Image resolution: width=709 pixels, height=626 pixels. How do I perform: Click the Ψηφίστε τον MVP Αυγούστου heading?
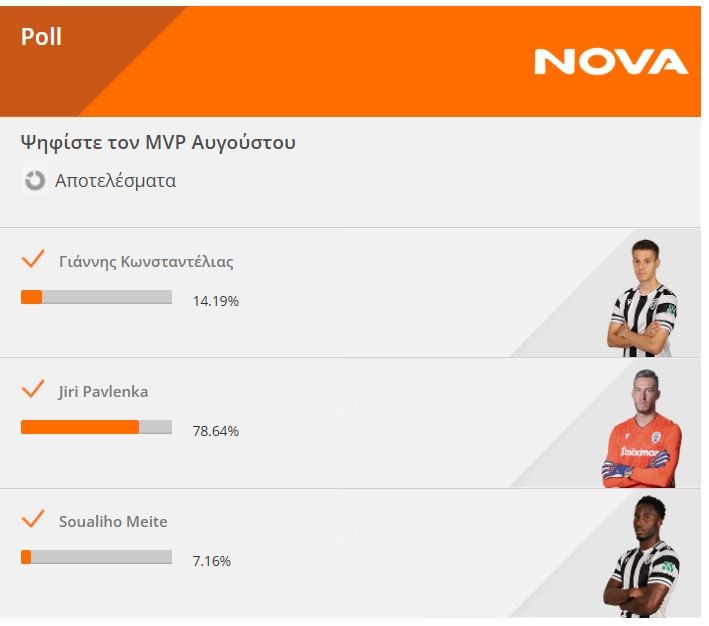pyautogui.click(x=158, y=142)
